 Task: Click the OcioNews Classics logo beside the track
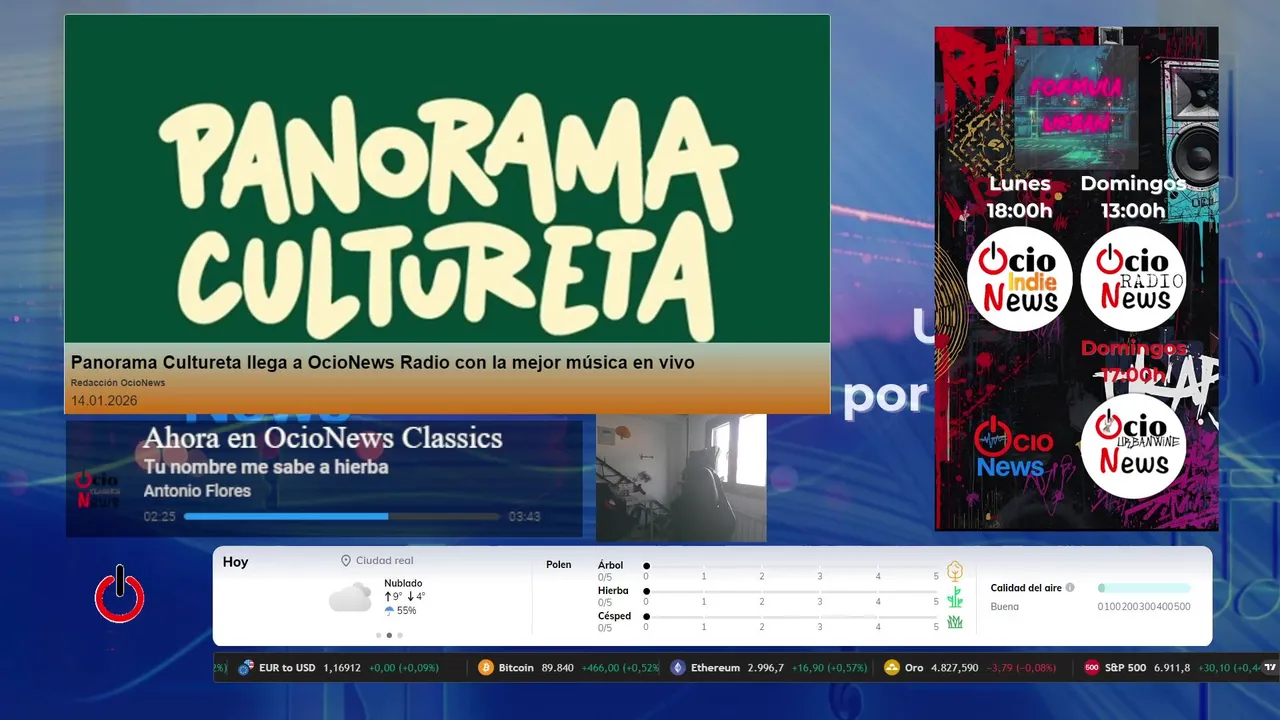(x=98, y=489)
